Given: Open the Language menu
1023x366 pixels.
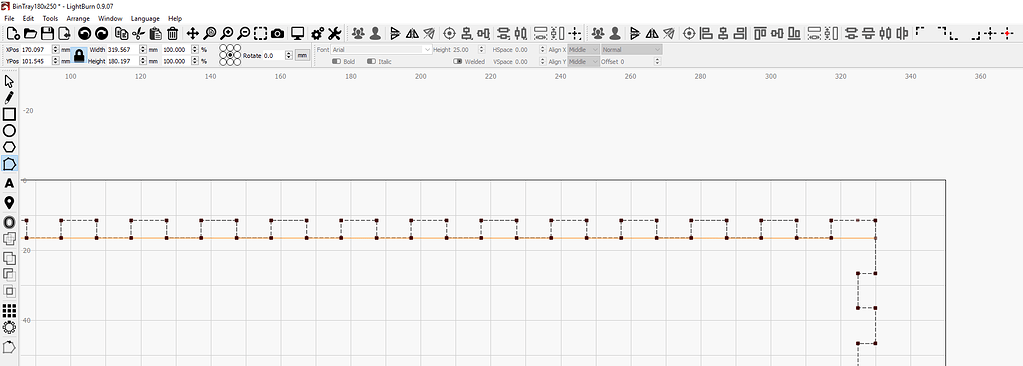Looking at the screenshot, I should tap(145, 19).
